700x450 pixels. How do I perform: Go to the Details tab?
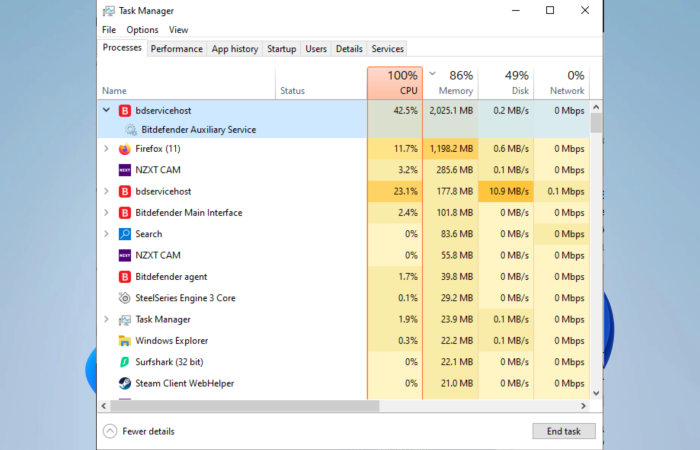(349, 49)
